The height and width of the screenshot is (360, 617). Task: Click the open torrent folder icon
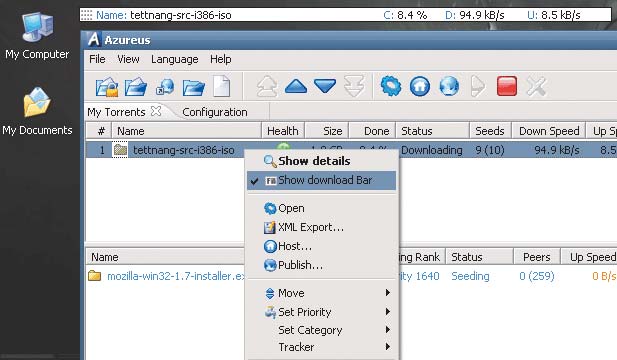(x=136, y=87)
